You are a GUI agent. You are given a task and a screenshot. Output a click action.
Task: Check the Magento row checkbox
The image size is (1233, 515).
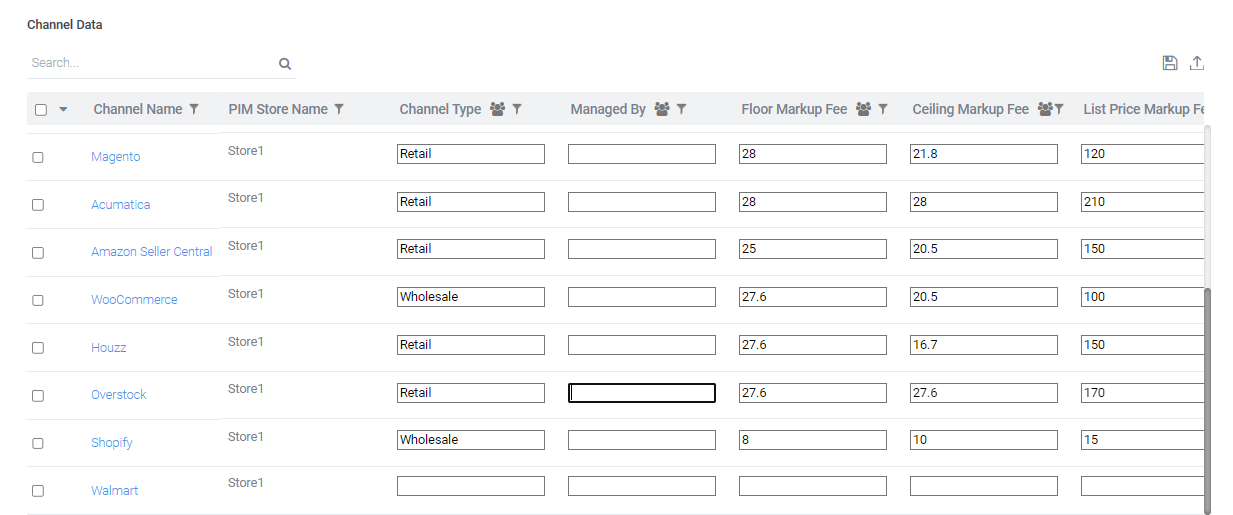point(38,157)
